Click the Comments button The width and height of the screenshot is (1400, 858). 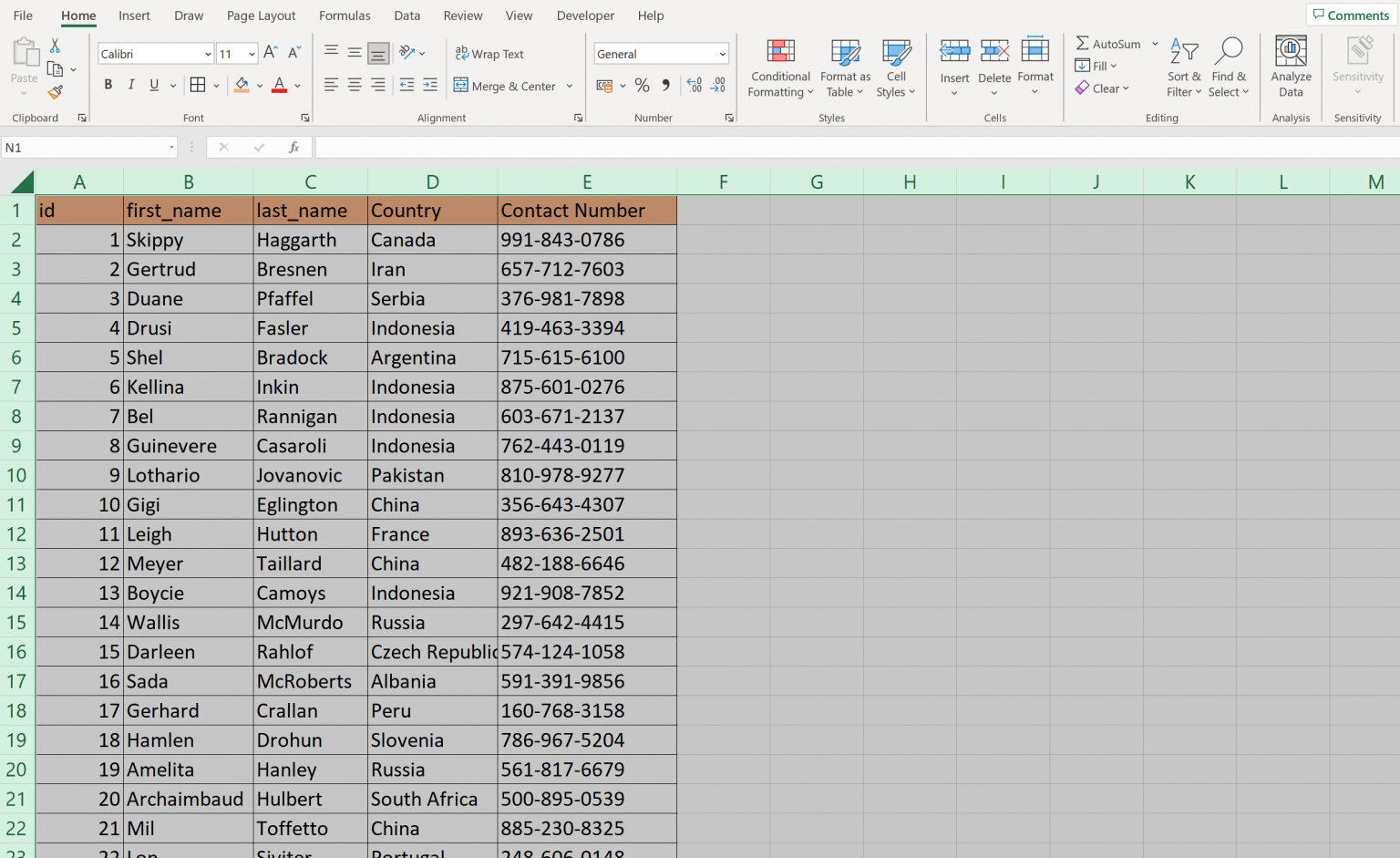[1350, 15]
